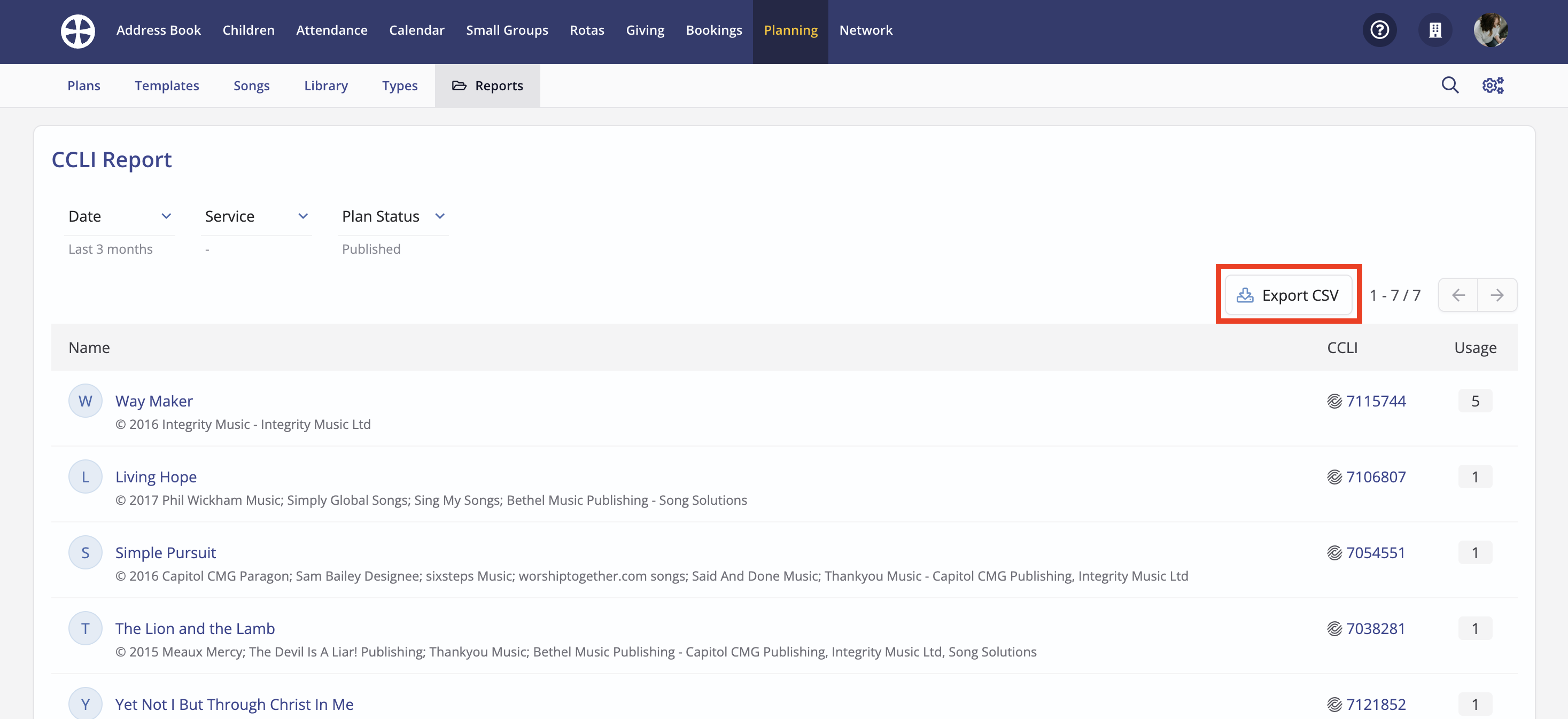Viewport: 1568px width, 719px height.
Task: Open CCLI number 7038281 link
Action: pos(1376,628)
